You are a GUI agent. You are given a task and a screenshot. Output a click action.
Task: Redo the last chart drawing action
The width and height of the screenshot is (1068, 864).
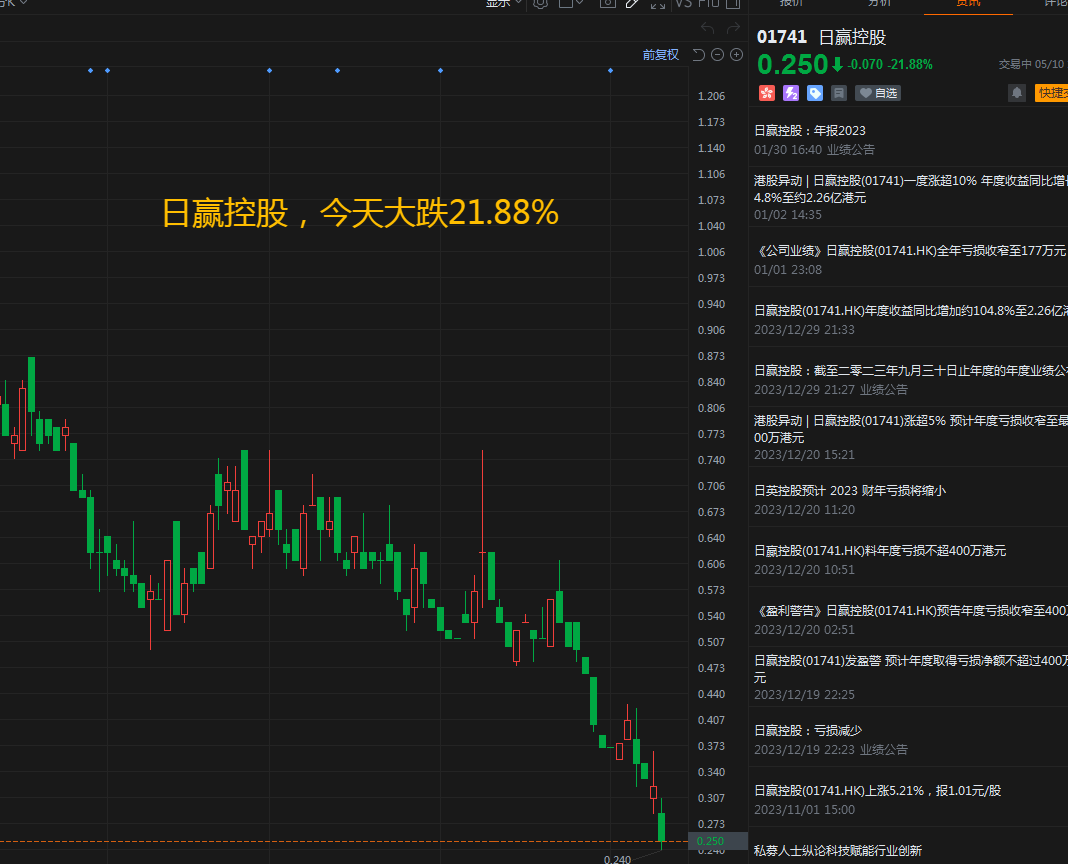click(733, 29)
